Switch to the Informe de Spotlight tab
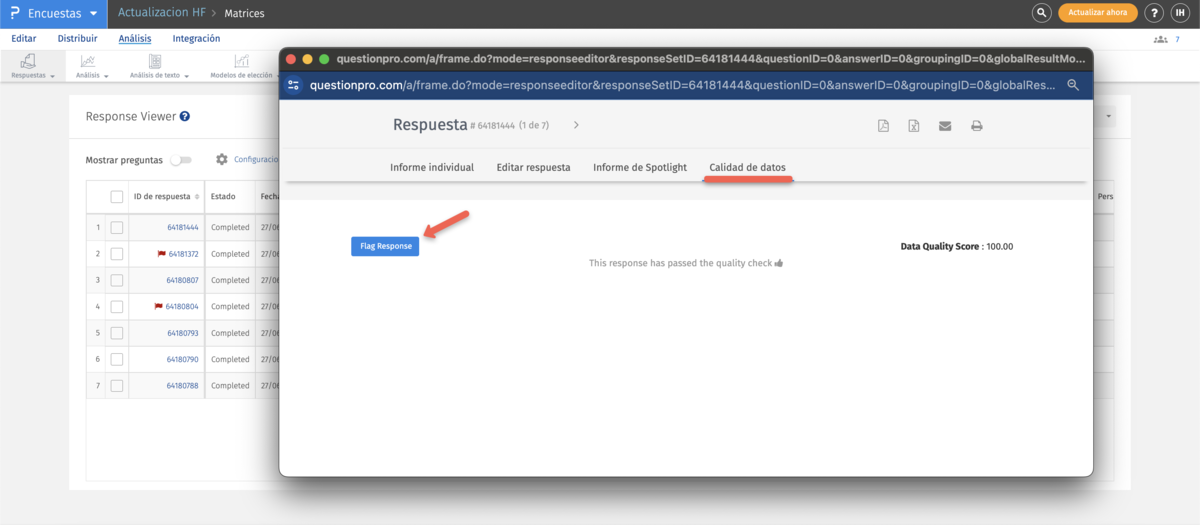 click(640, 168)
